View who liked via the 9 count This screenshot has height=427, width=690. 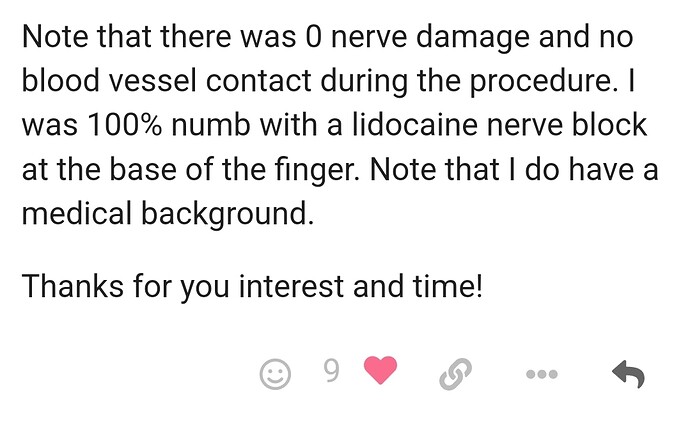(332, 371)
